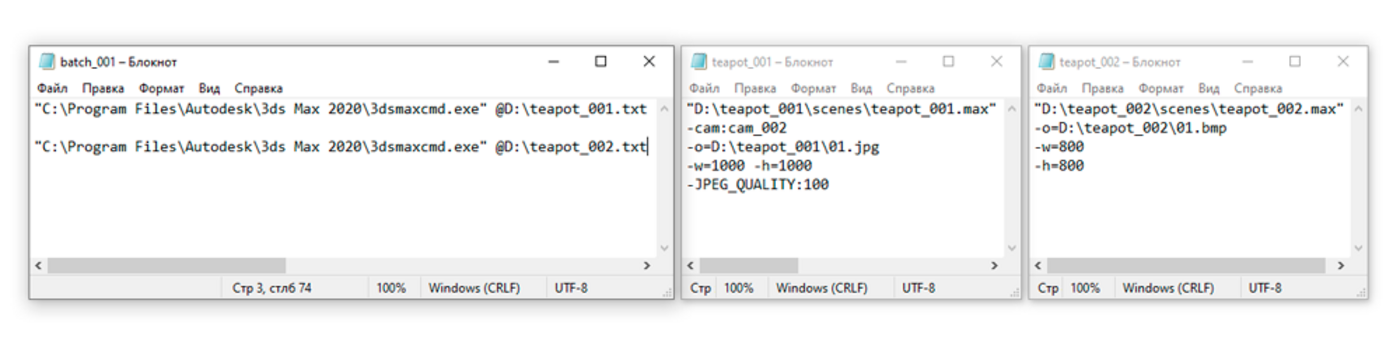Click the teapot_002.max scene path line
The width and height of the screenshot is (1400, 363).
(1189, 109)
